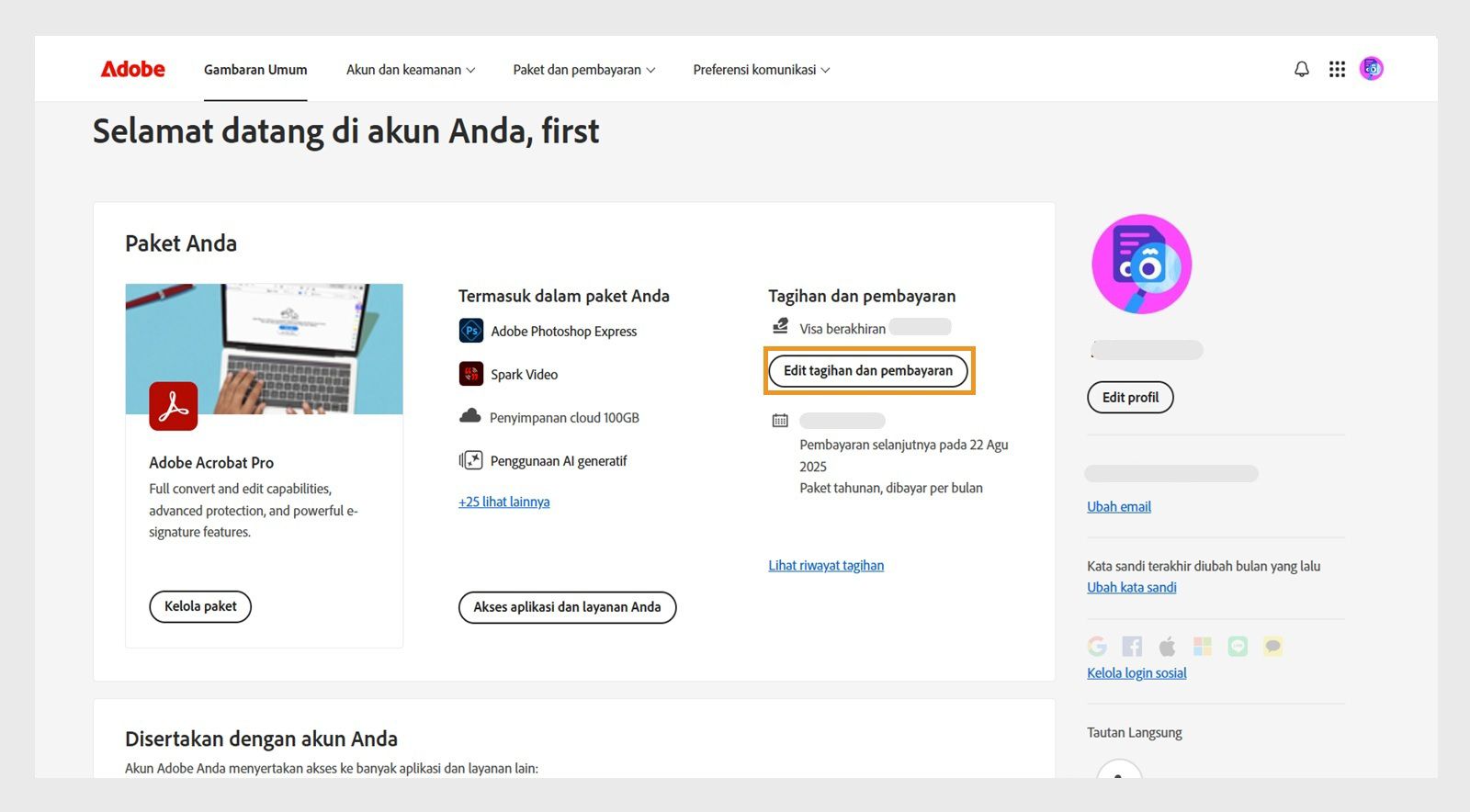Click the Facebook login icon
Image resolution: width=1470 pixels, height=812 pixels.
point(1132,646)
